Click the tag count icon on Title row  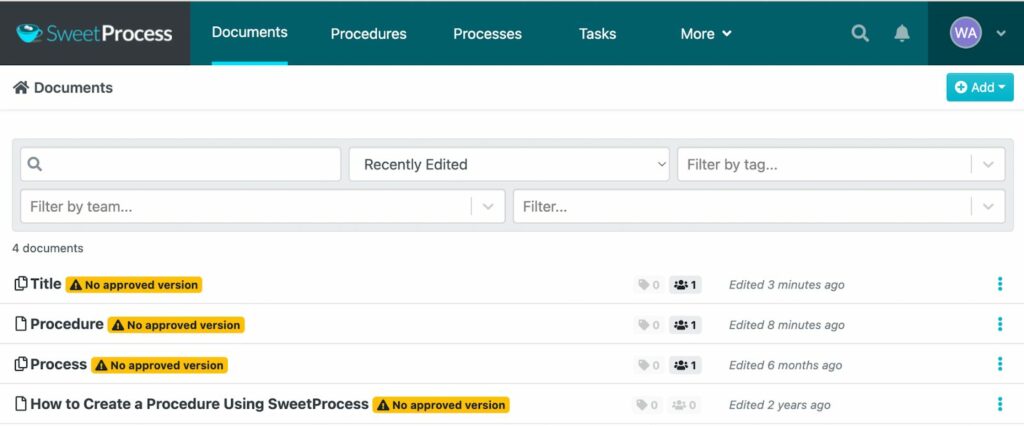(648, 285)
